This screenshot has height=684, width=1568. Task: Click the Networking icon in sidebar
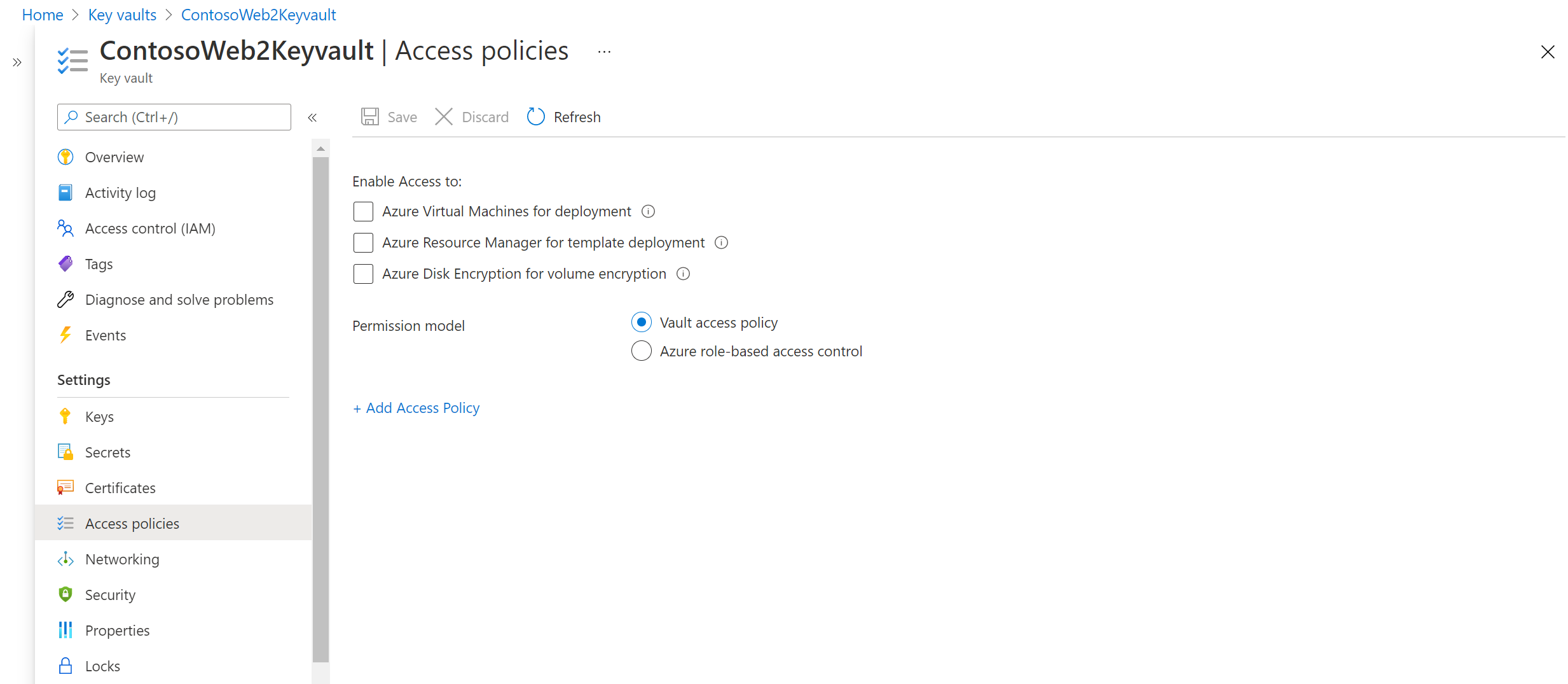tap(65, 559)
